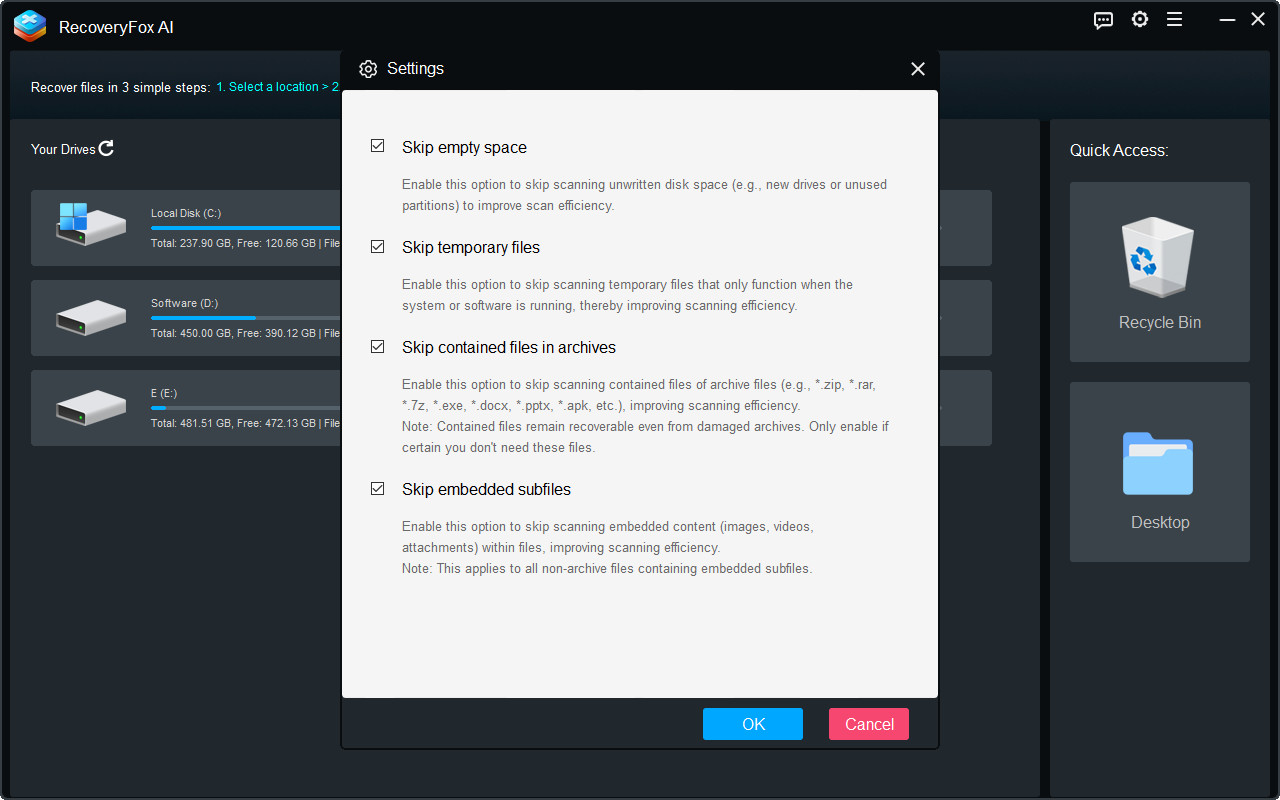Click the gear icon in the Settings dialog header
This screenshot has width=1280, height=800.
(368, 69)
